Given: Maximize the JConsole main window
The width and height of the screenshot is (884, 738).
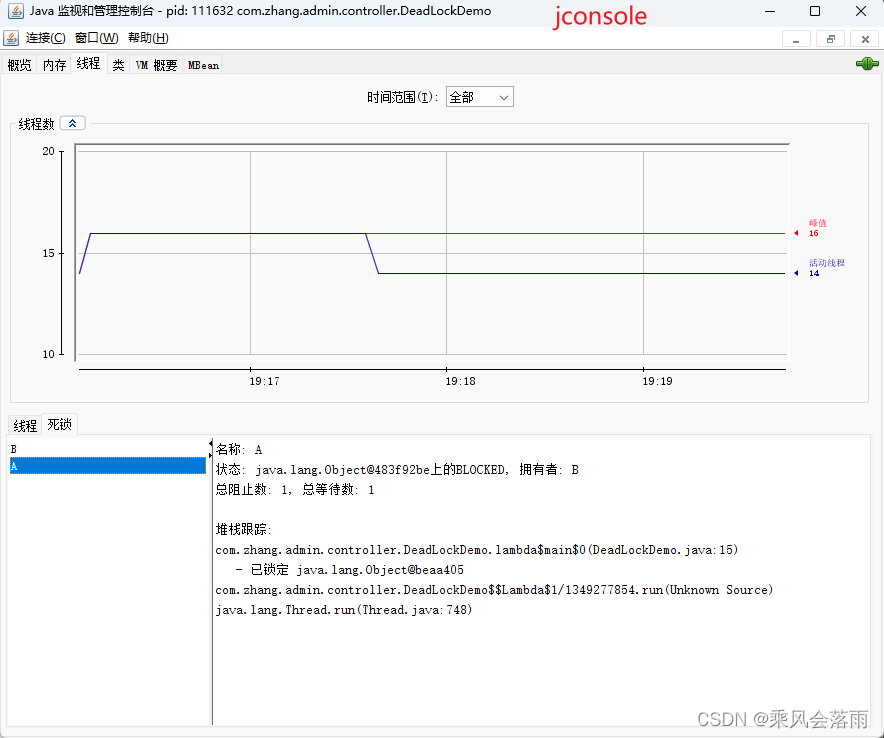Looking at the screenshot, I should point(815,11).
